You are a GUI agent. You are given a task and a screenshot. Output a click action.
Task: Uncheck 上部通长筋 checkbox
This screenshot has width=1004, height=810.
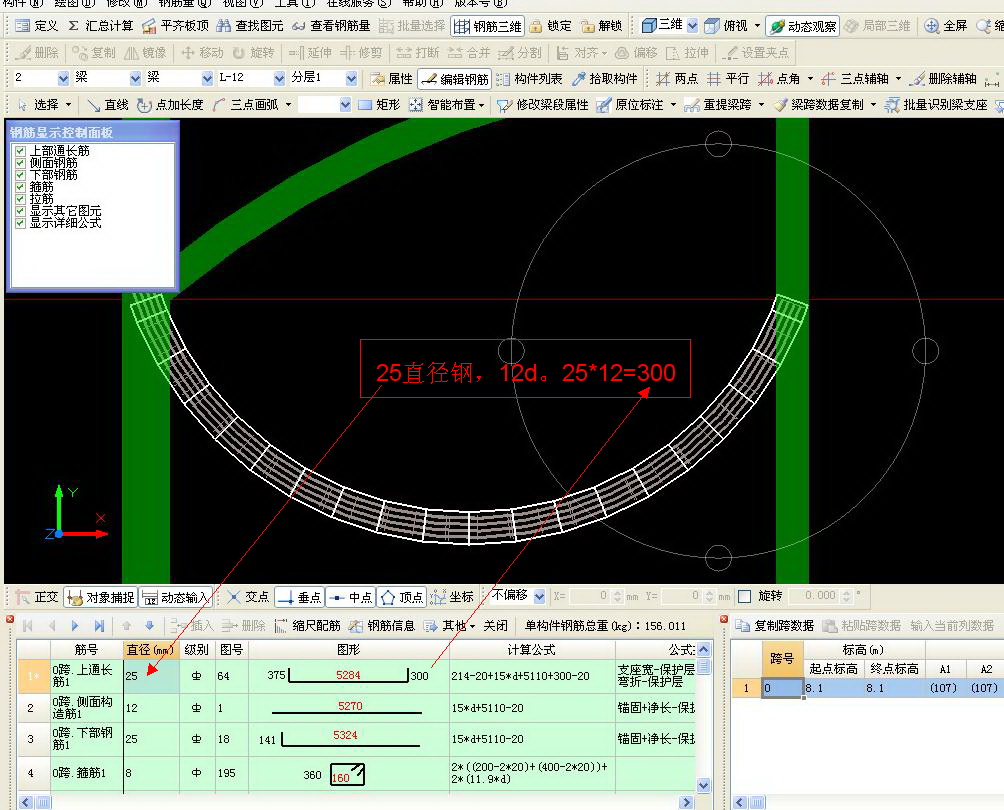click(20, 151)
